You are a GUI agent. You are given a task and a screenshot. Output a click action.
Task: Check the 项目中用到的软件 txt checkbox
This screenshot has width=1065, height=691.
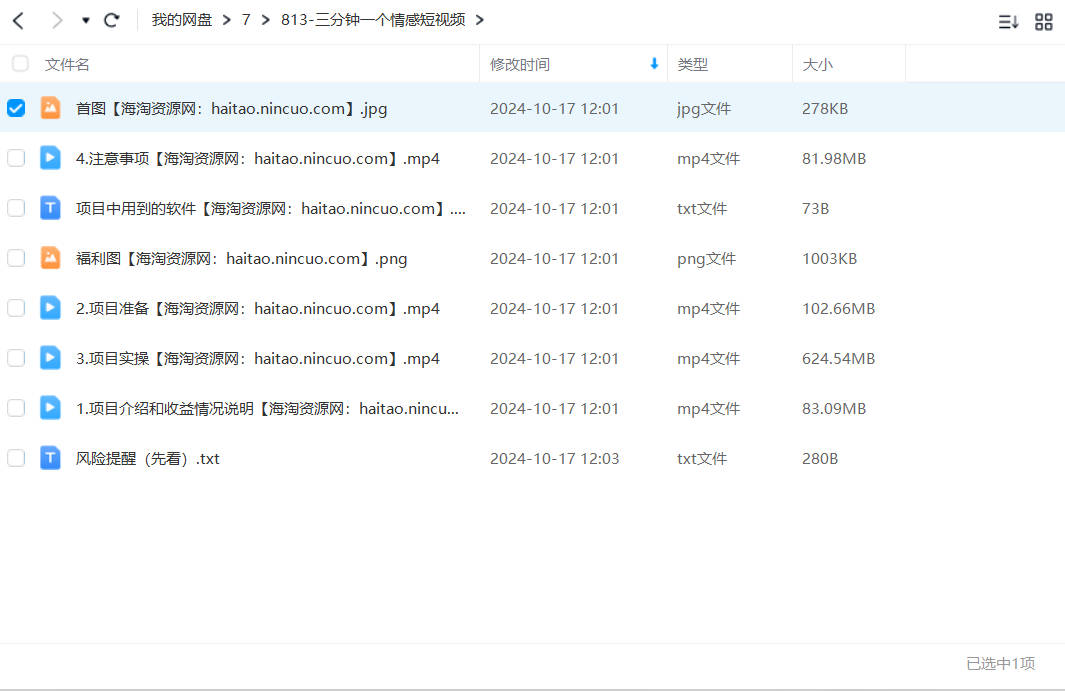pyautogui.click(x=16, y=208)
